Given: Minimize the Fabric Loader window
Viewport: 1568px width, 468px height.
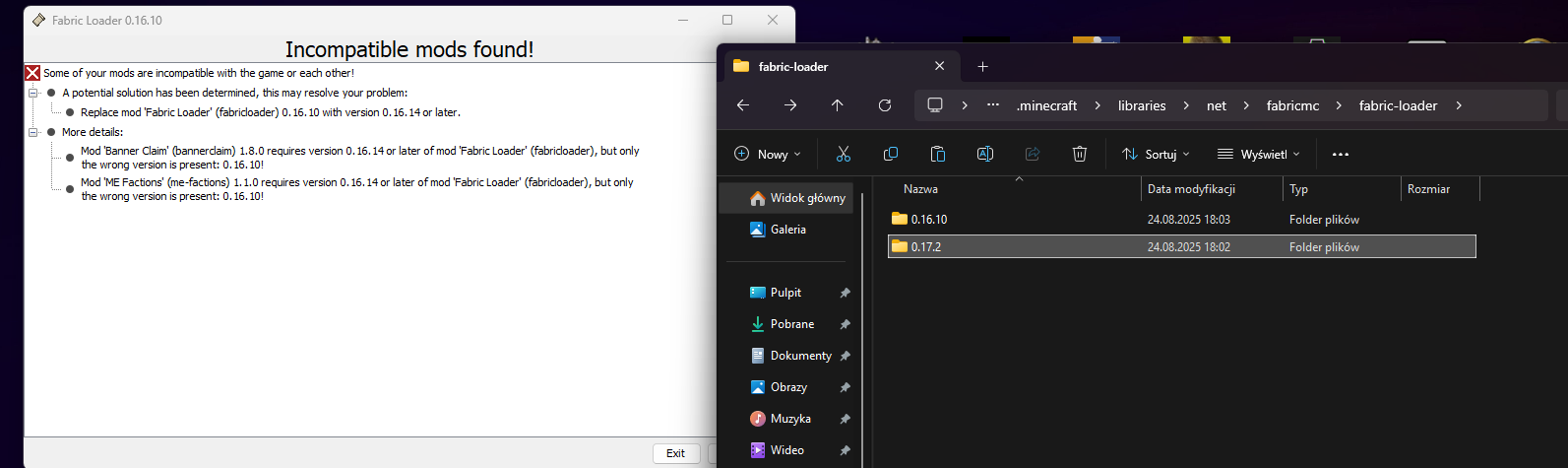Looking at the screenshot, I should 683,20.
